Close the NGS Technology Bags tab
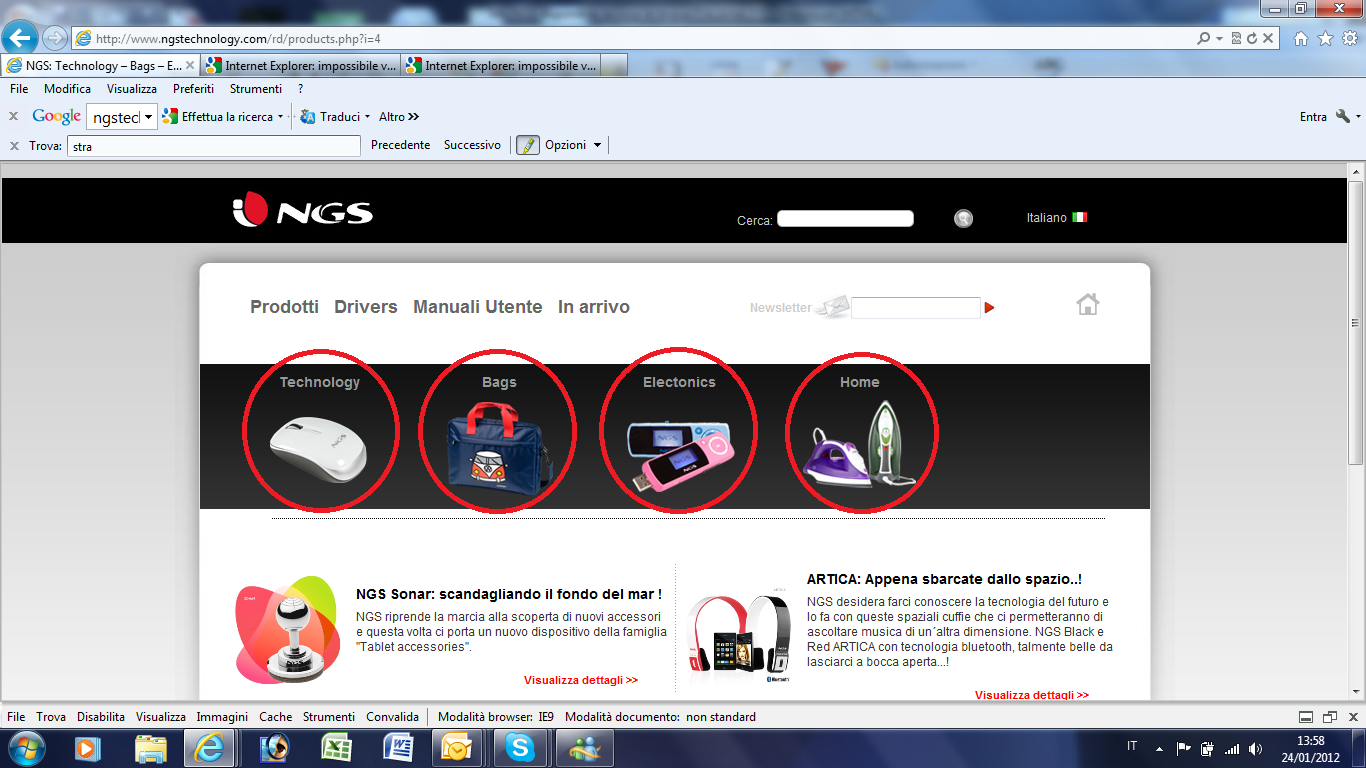This screenshot has width=1366, height=768. (191, 66)
